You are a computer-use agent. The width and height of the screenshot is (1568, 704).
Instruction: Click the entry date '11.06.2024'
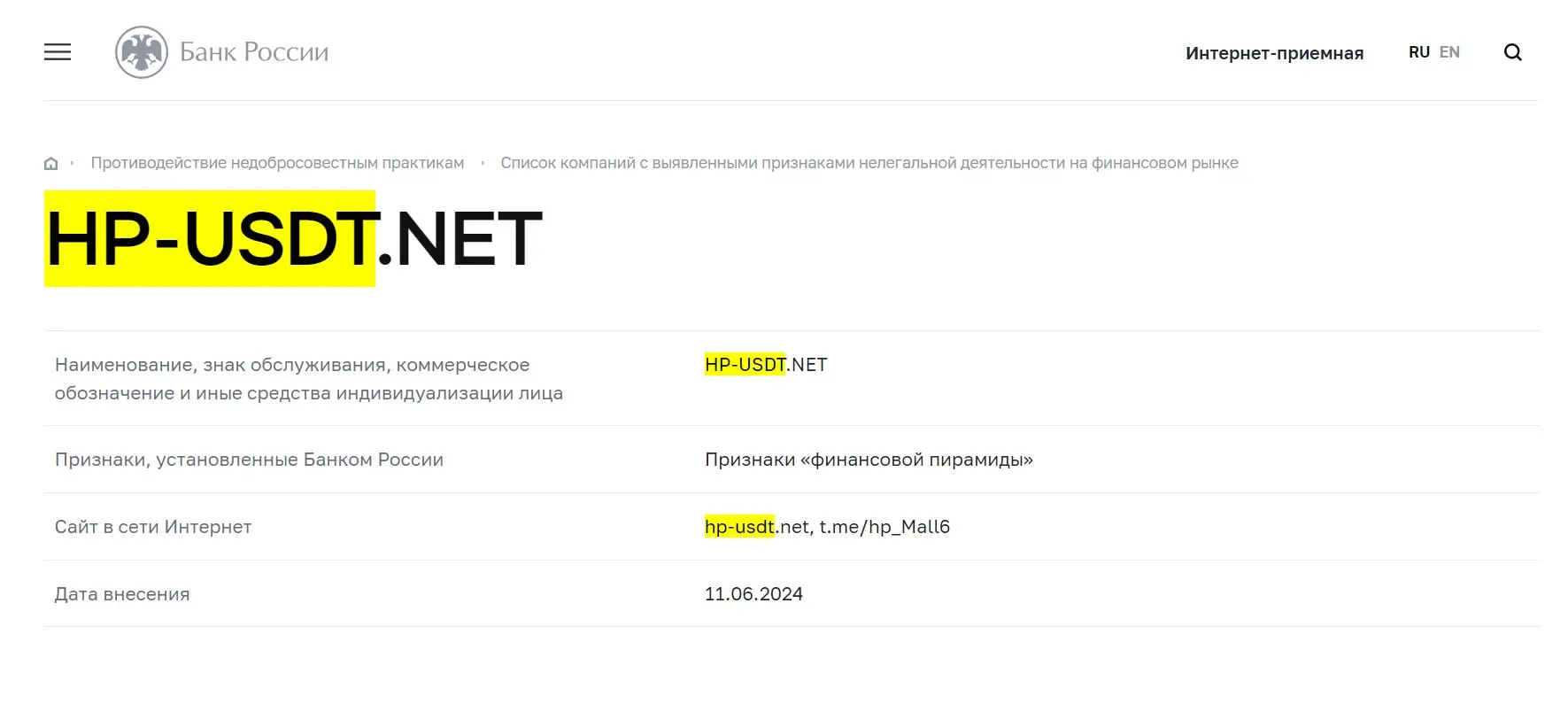coord(753,593)
